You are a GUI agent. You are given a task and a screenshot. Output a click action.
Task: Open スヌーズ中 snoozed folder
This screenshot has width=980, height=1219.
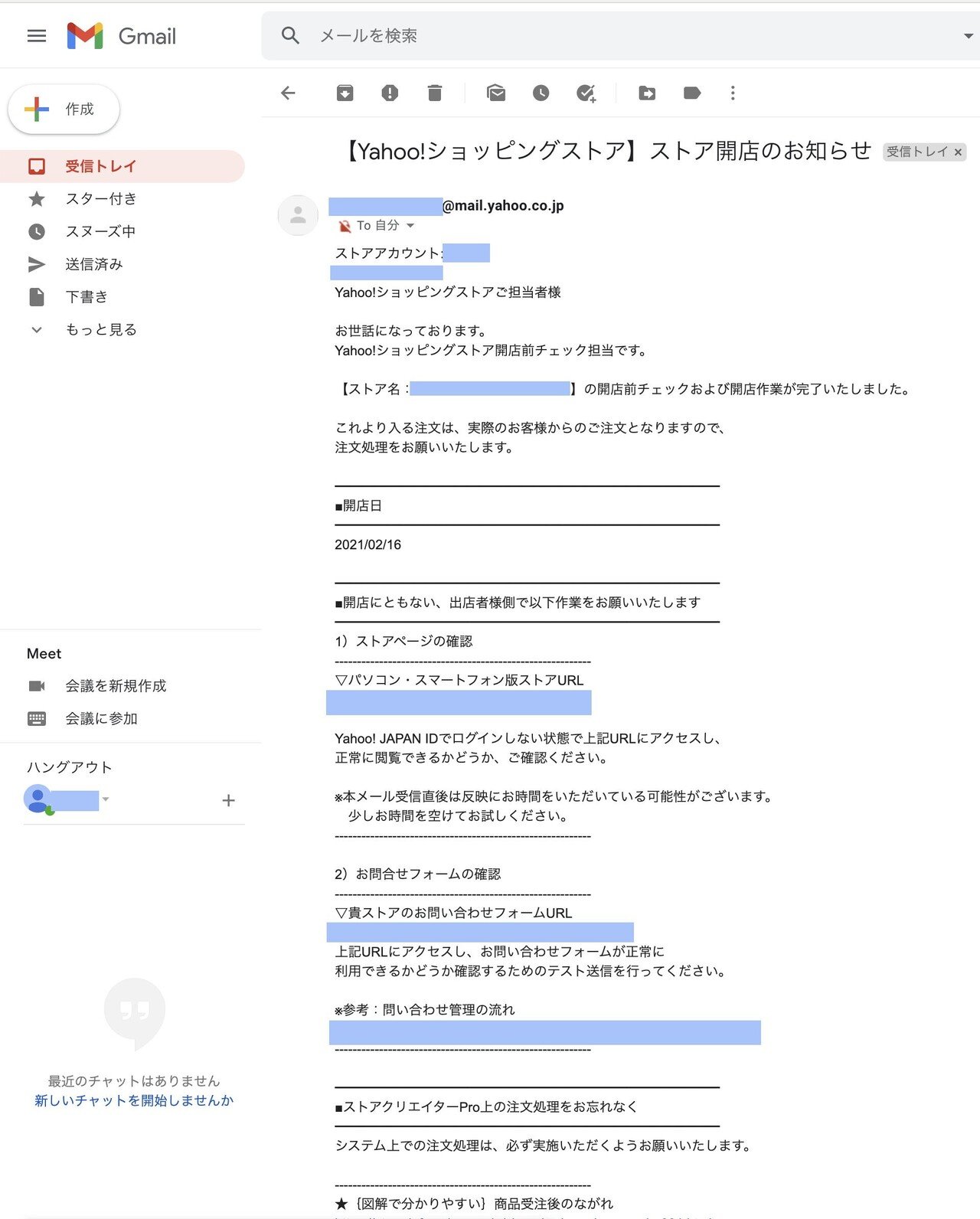122,231
